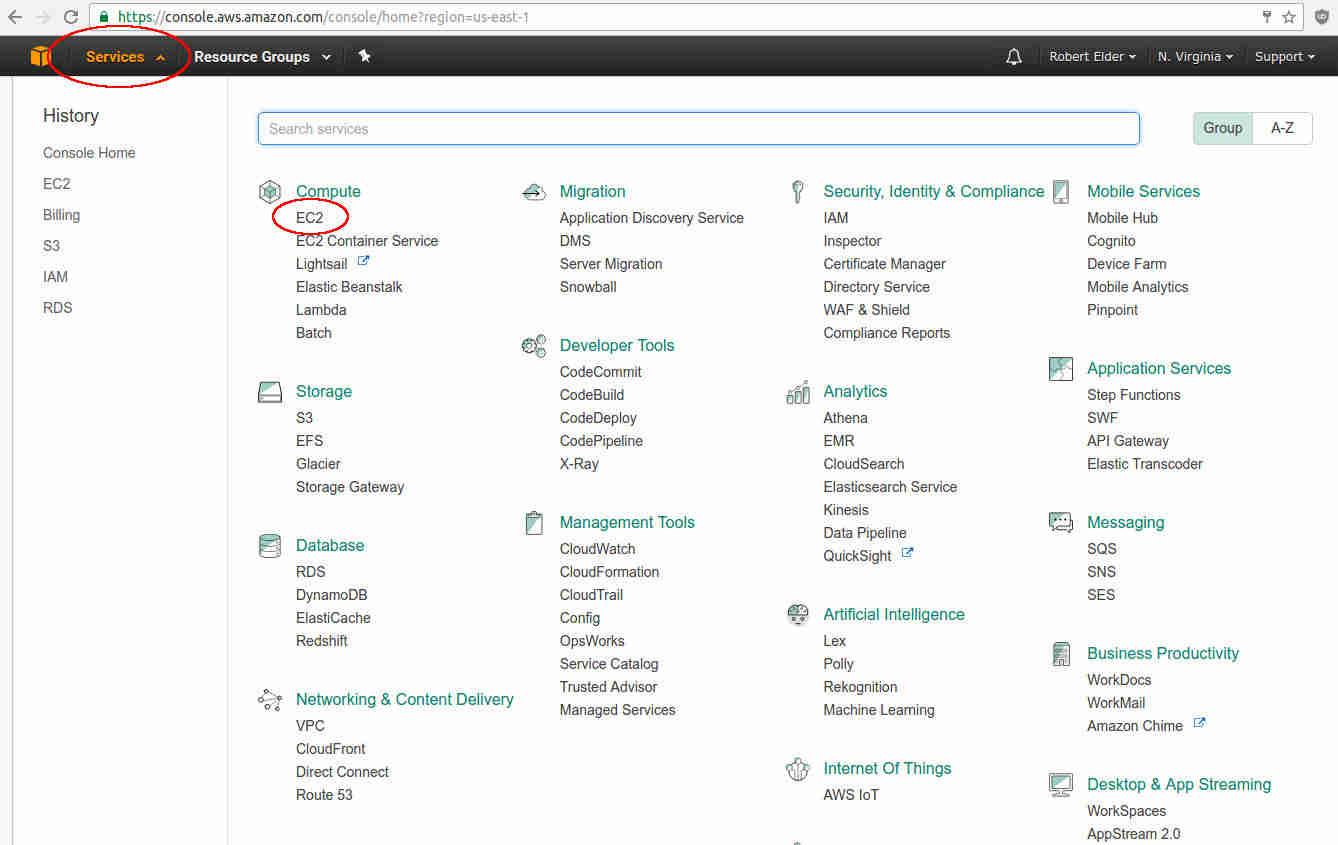Open Snowball under Migration
Screen dimensions: 1338x845
coord(588,287)
